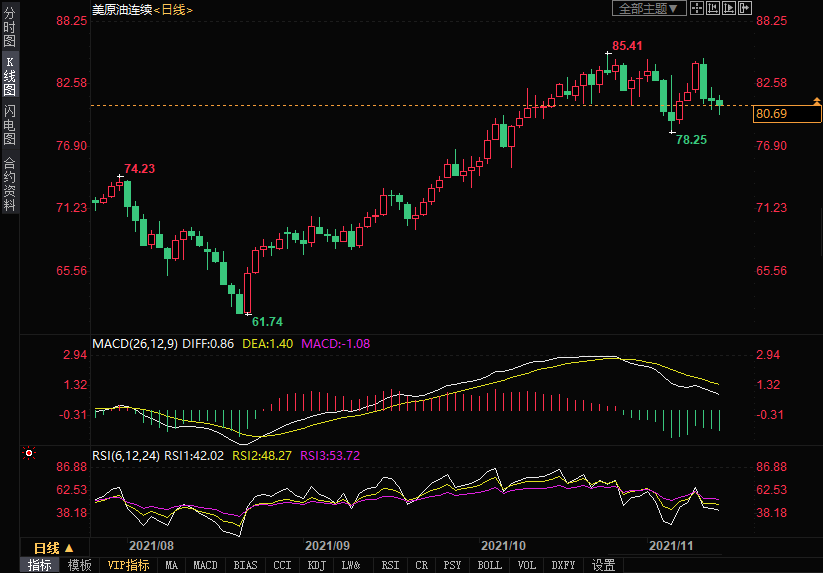Switch to the 模板 tab

click(79, 565)
